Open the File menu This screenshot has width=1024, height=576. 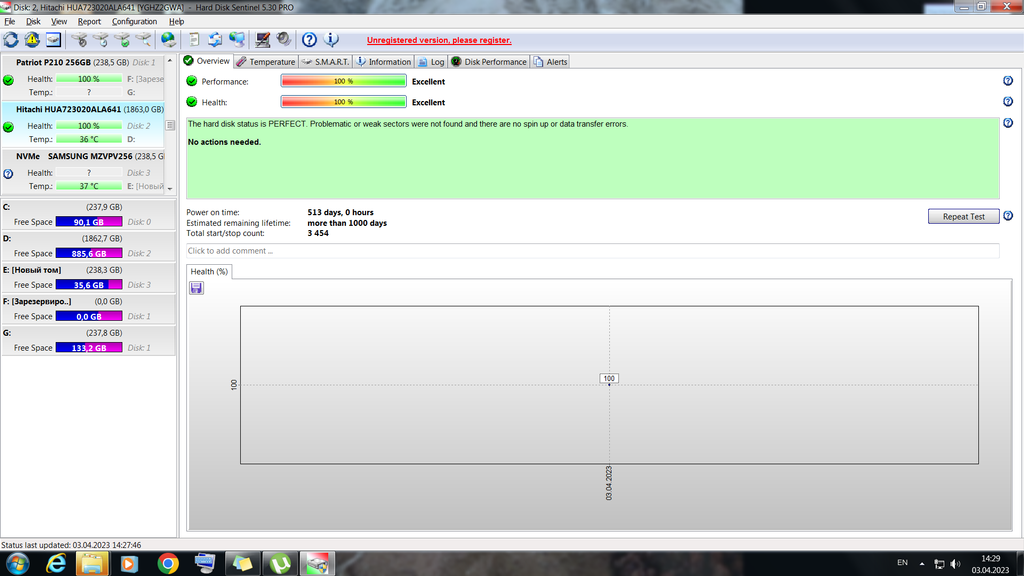pos(10,22)
